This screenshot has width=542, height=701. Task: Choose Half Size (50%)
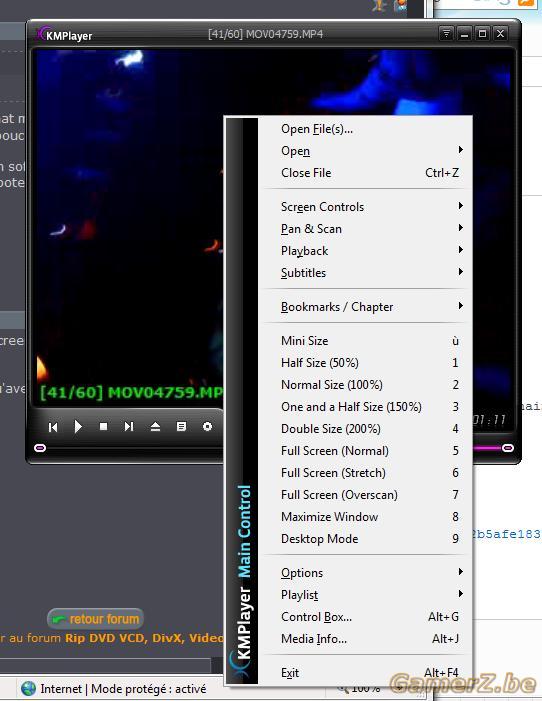click(365, 363)
